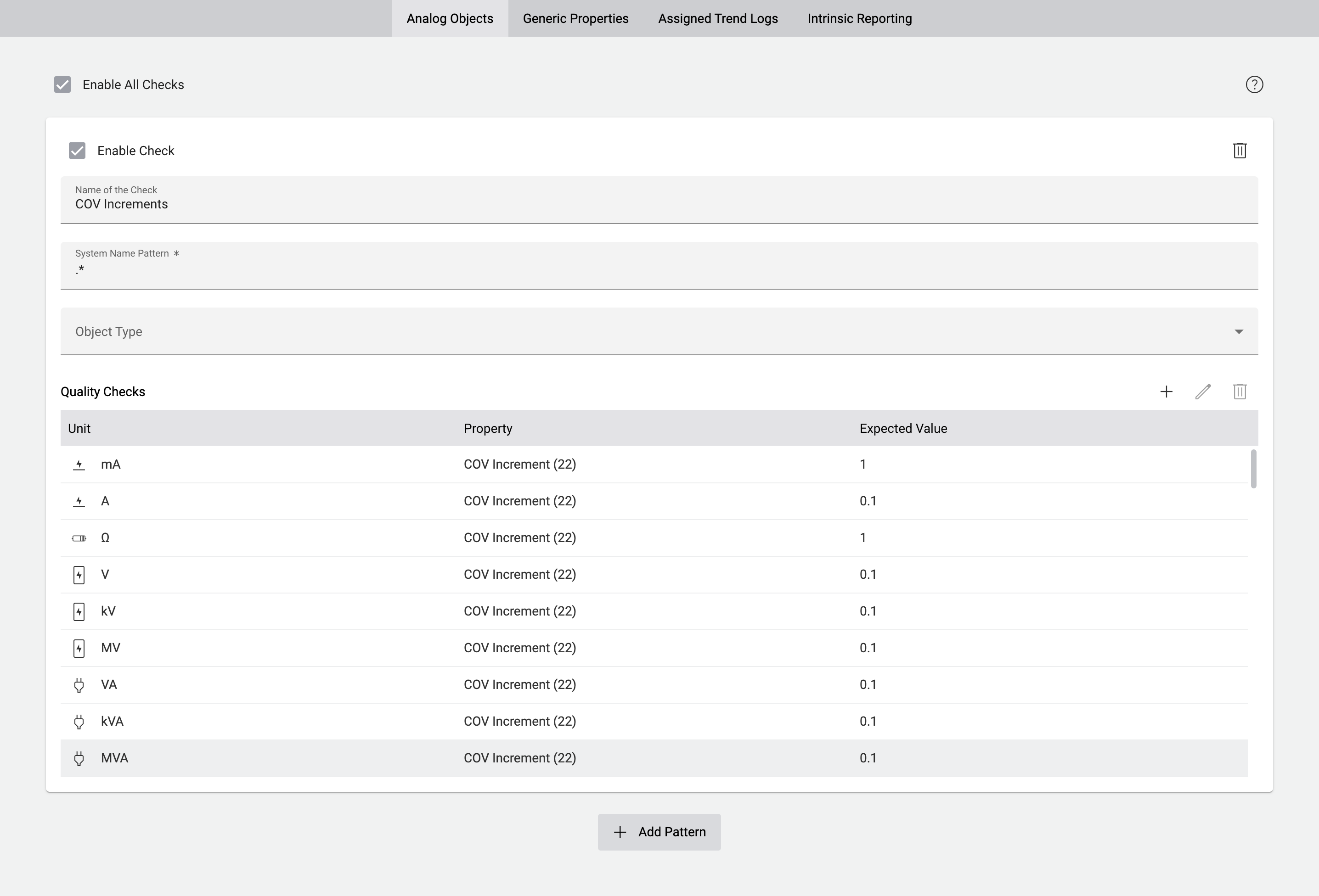Click the resistor icon next to Ω
This screenshot has width=1319, height=896.
(x=79, y=538)
